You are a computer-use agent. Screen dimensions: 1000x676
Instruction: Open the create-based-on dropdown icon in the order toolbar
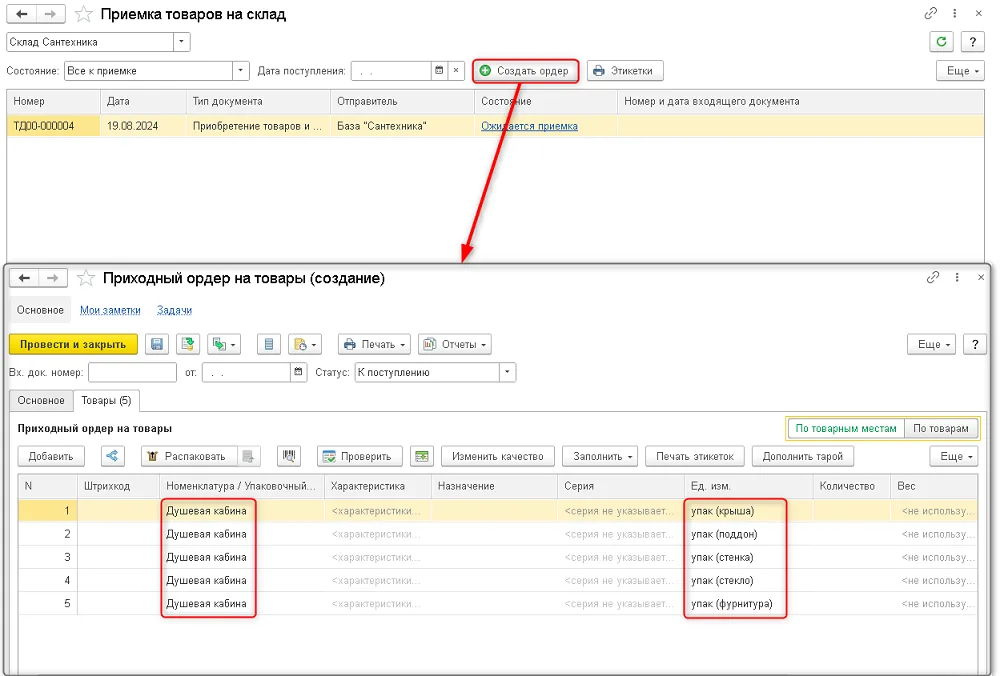coord(223,344)
